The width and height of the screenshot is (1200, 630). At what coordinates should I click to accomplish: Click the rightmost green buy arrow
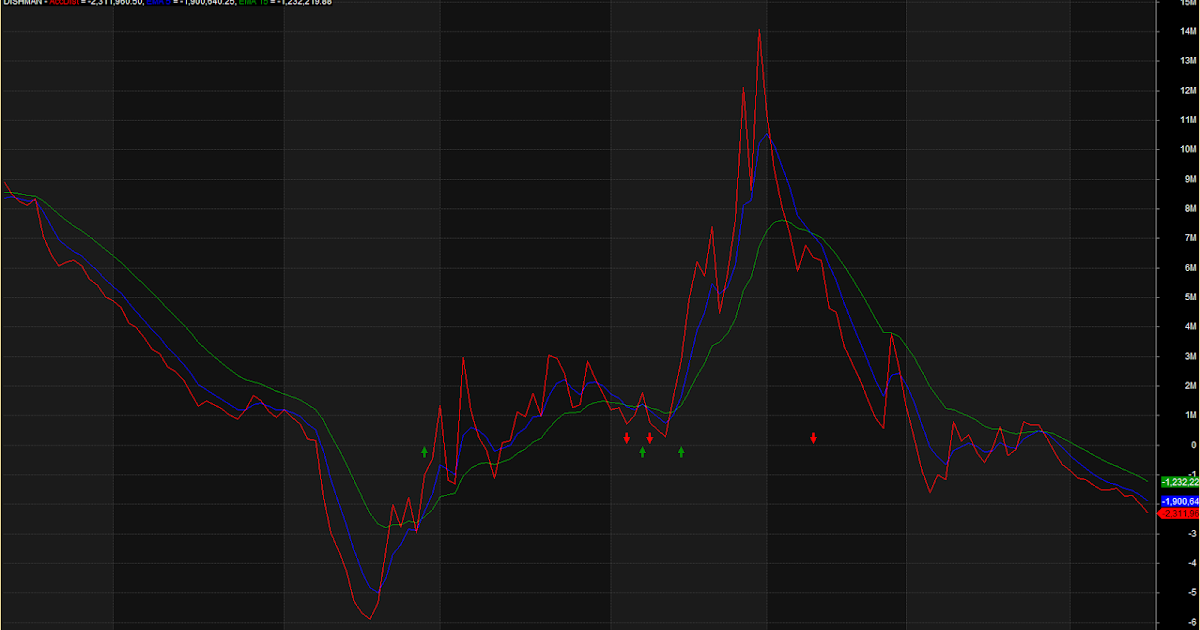click(681, 452)
